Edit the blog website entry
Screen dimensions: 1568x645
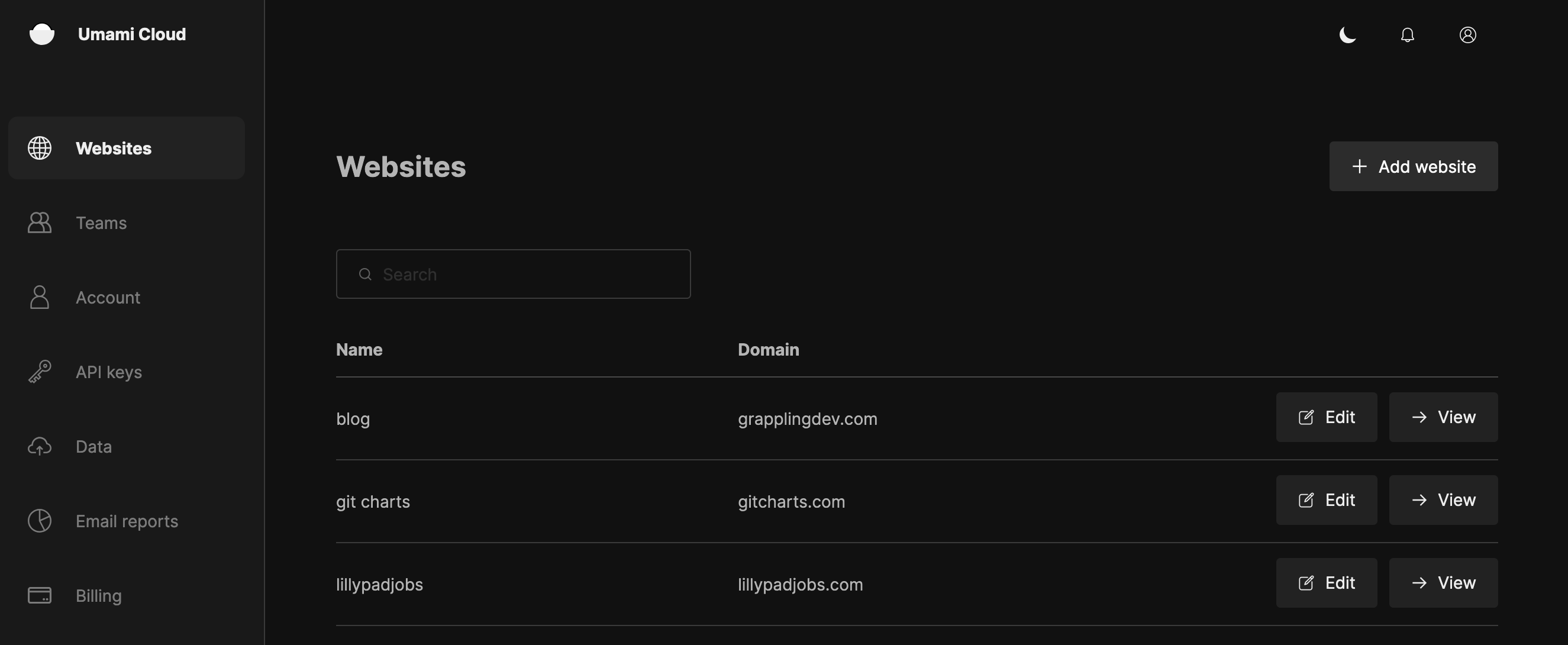pos(1327,417)
